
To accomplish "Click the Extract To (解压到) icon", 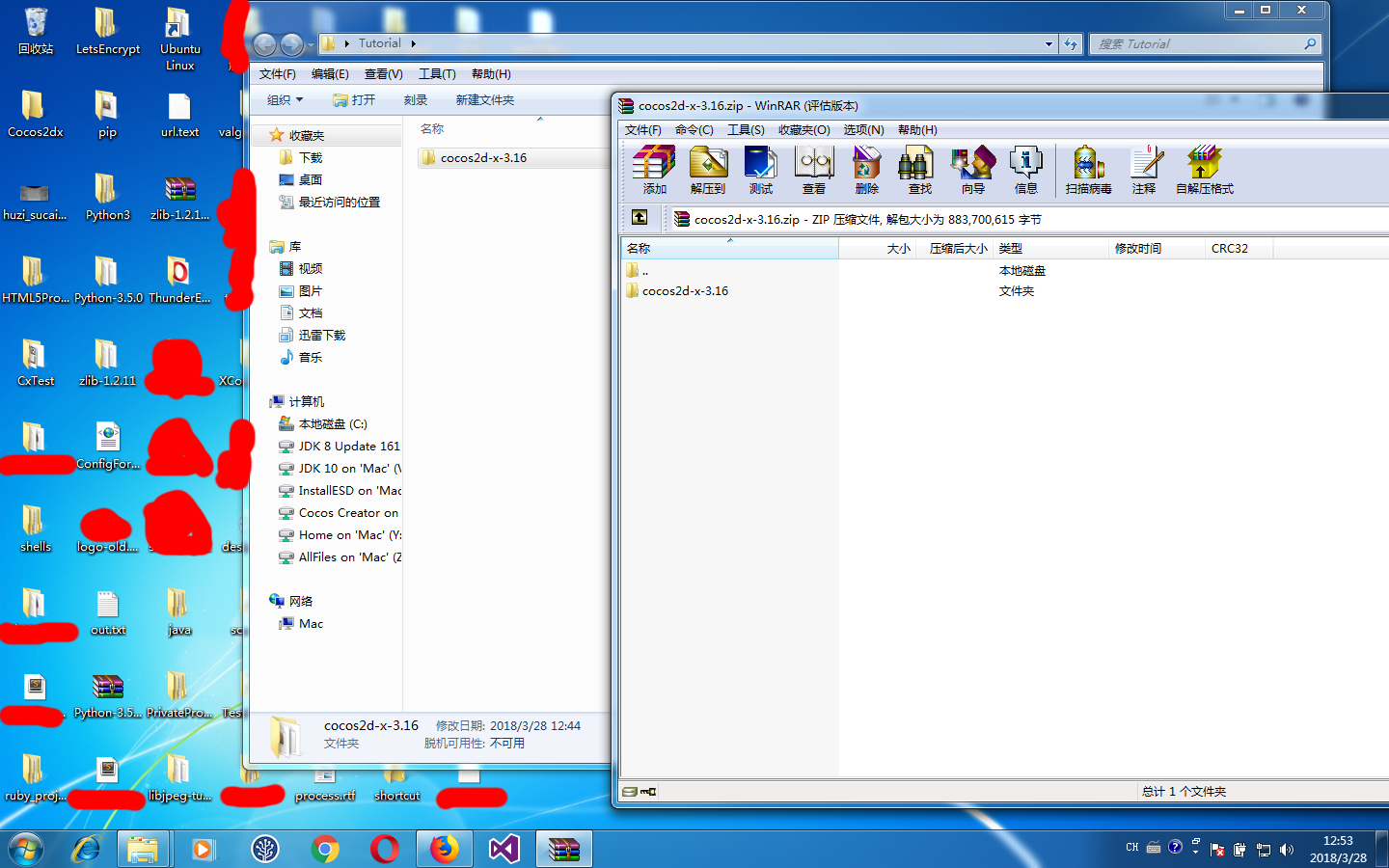I will 707,170.
